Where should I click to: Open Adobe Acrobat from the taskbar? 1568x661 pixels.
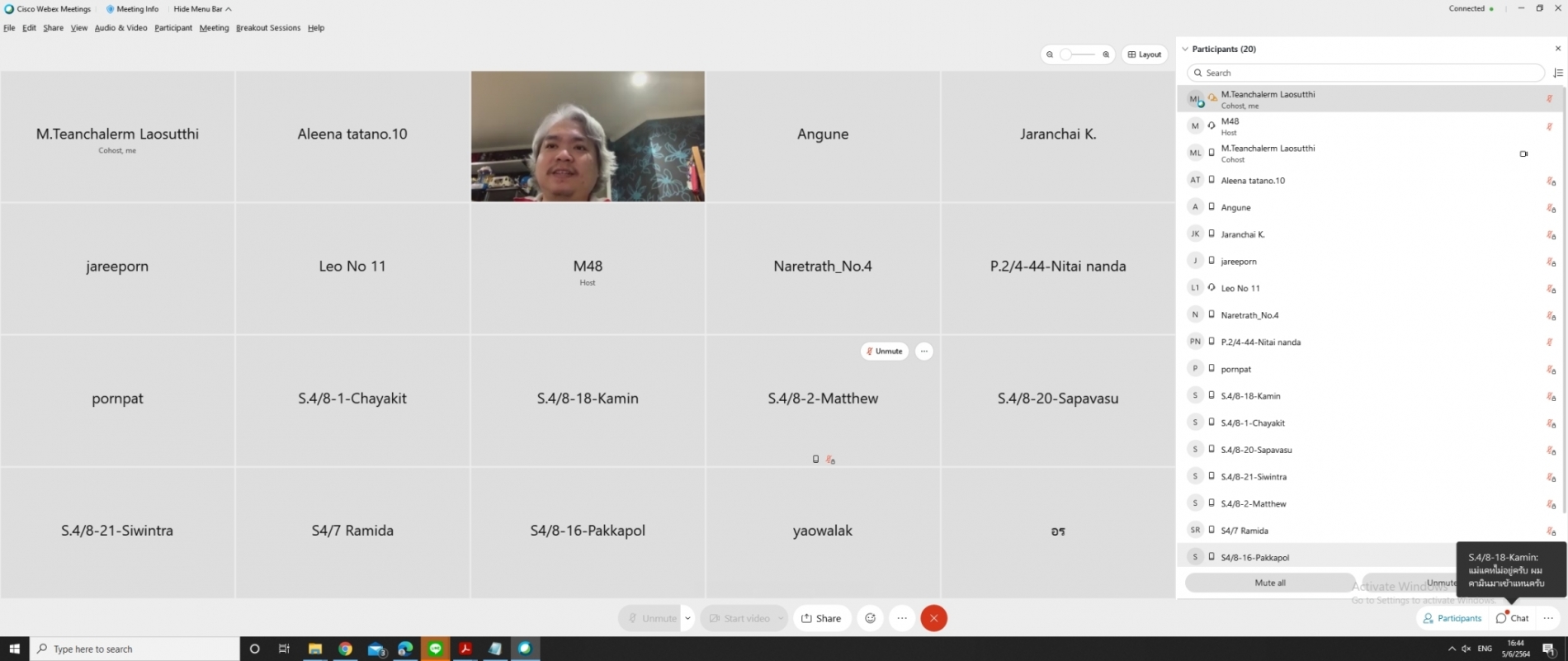pos(465,649)
